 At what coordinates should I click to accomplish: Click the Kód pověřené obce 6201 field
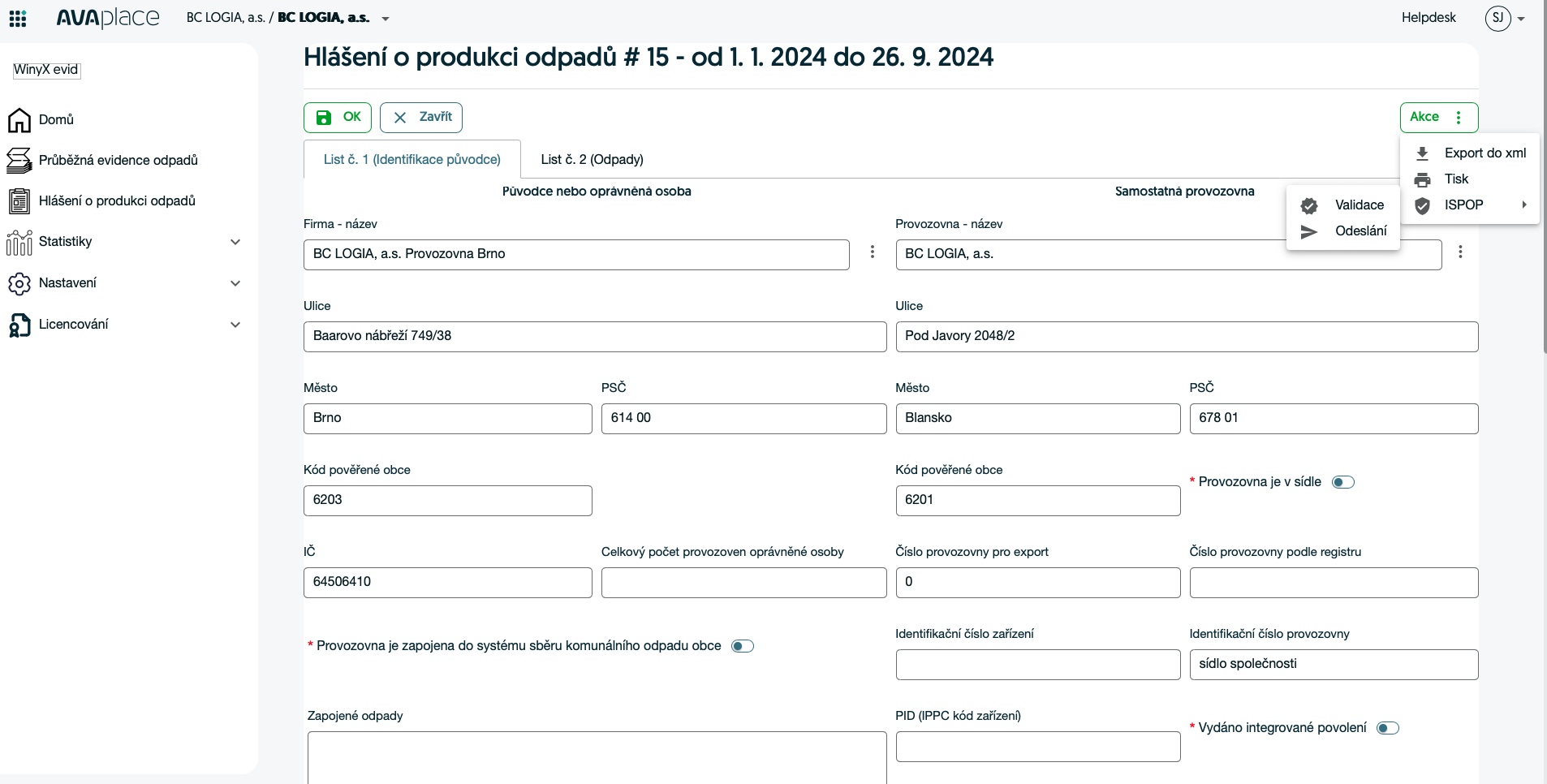1038,501
